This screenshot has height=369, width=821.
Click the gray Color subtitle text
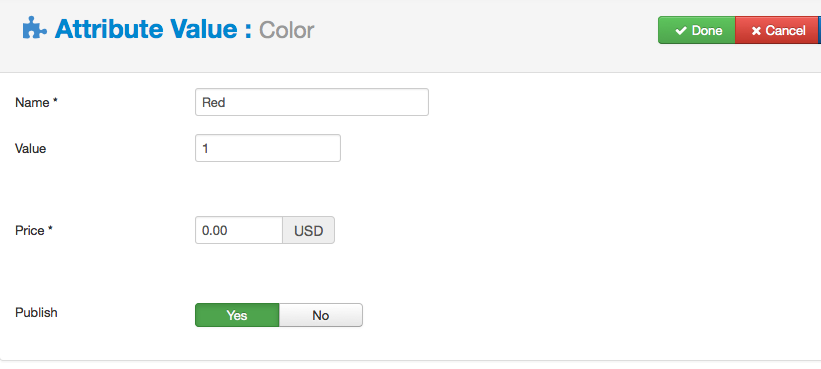(286, 30)
